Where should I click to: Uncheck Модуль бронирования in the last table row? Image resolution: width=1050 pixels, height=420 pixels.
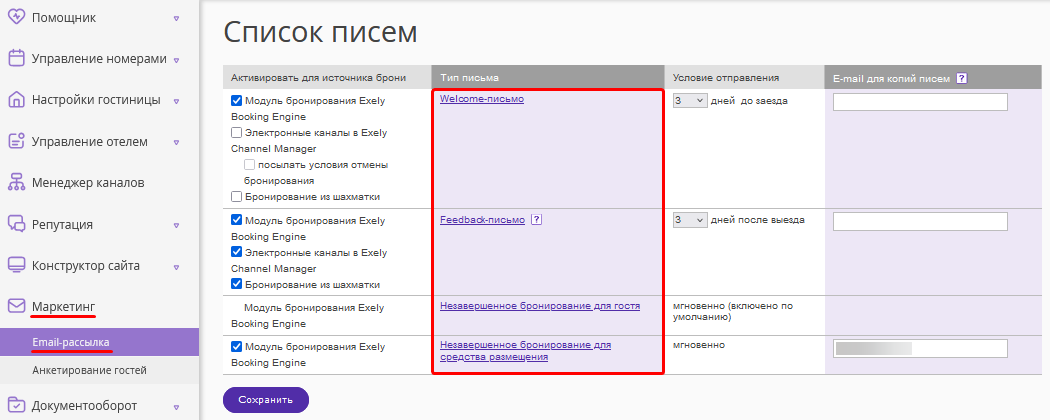pyautogui.click(x=236, y=347)
